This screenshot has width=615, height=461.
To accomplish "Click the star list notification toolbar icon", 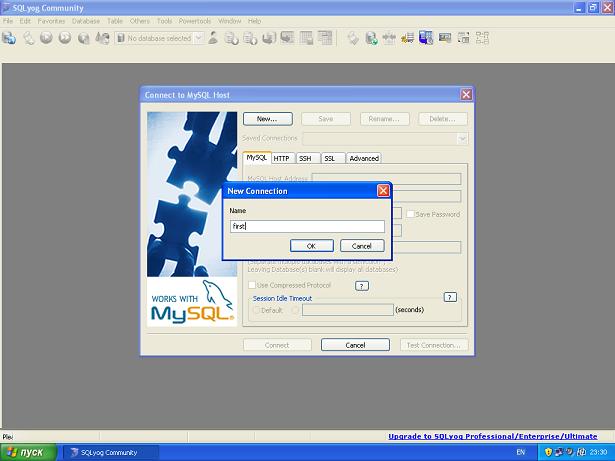I will 408,38.
